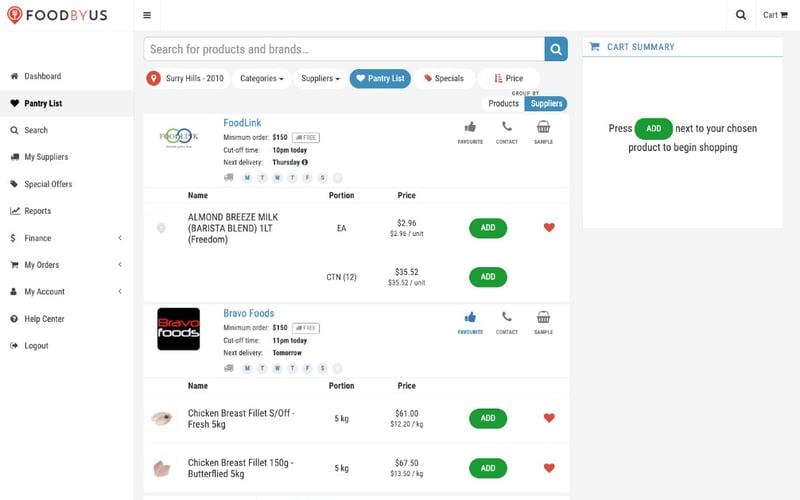
Task: Open the Suppliers filter dropdown
Action: point(320,79)
